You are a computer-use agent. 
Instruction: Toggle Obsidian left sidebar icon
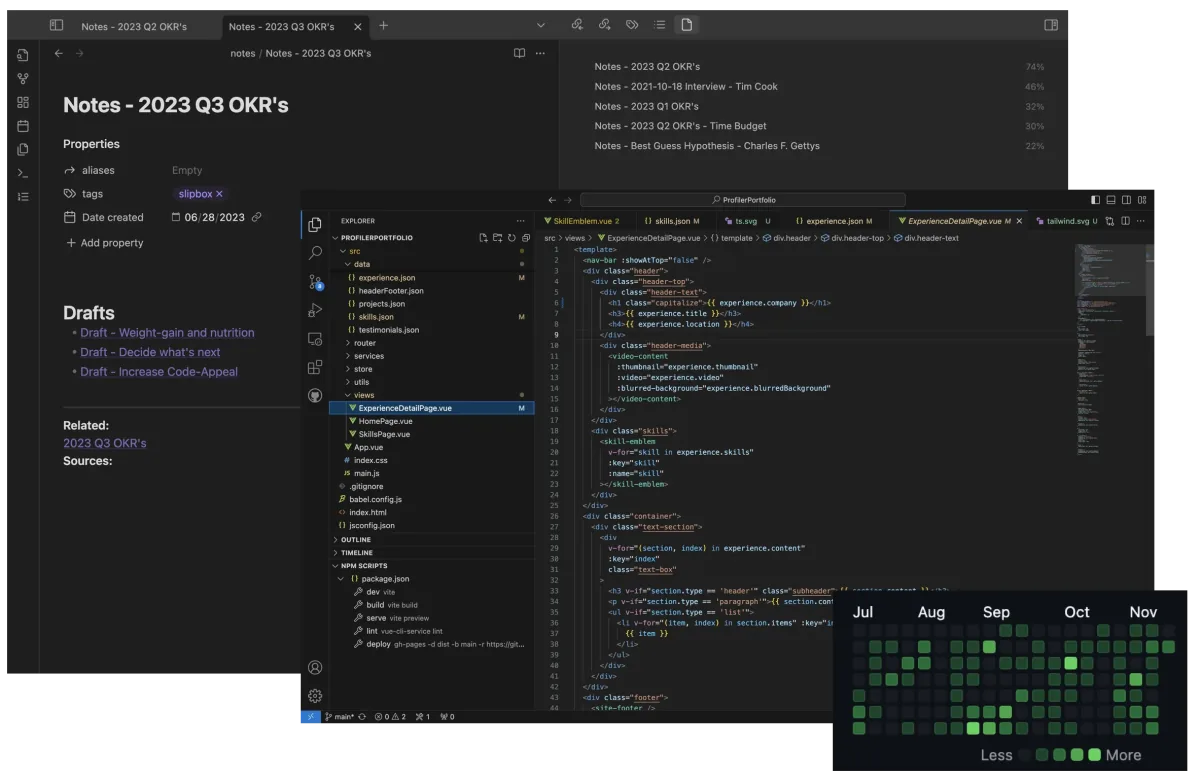[x=56, y=25]
